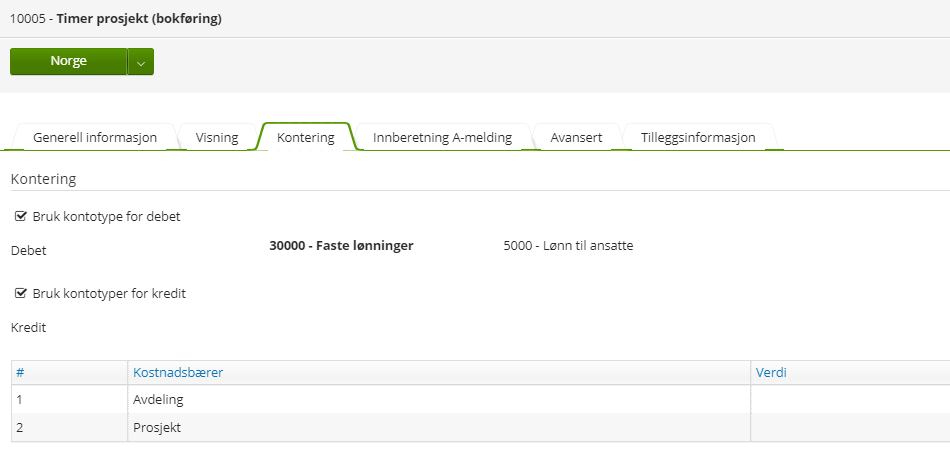Open the Avansert tab
The width and height of the screenshot is (950, 451).
pyautogui.click(x=576, y=138)
